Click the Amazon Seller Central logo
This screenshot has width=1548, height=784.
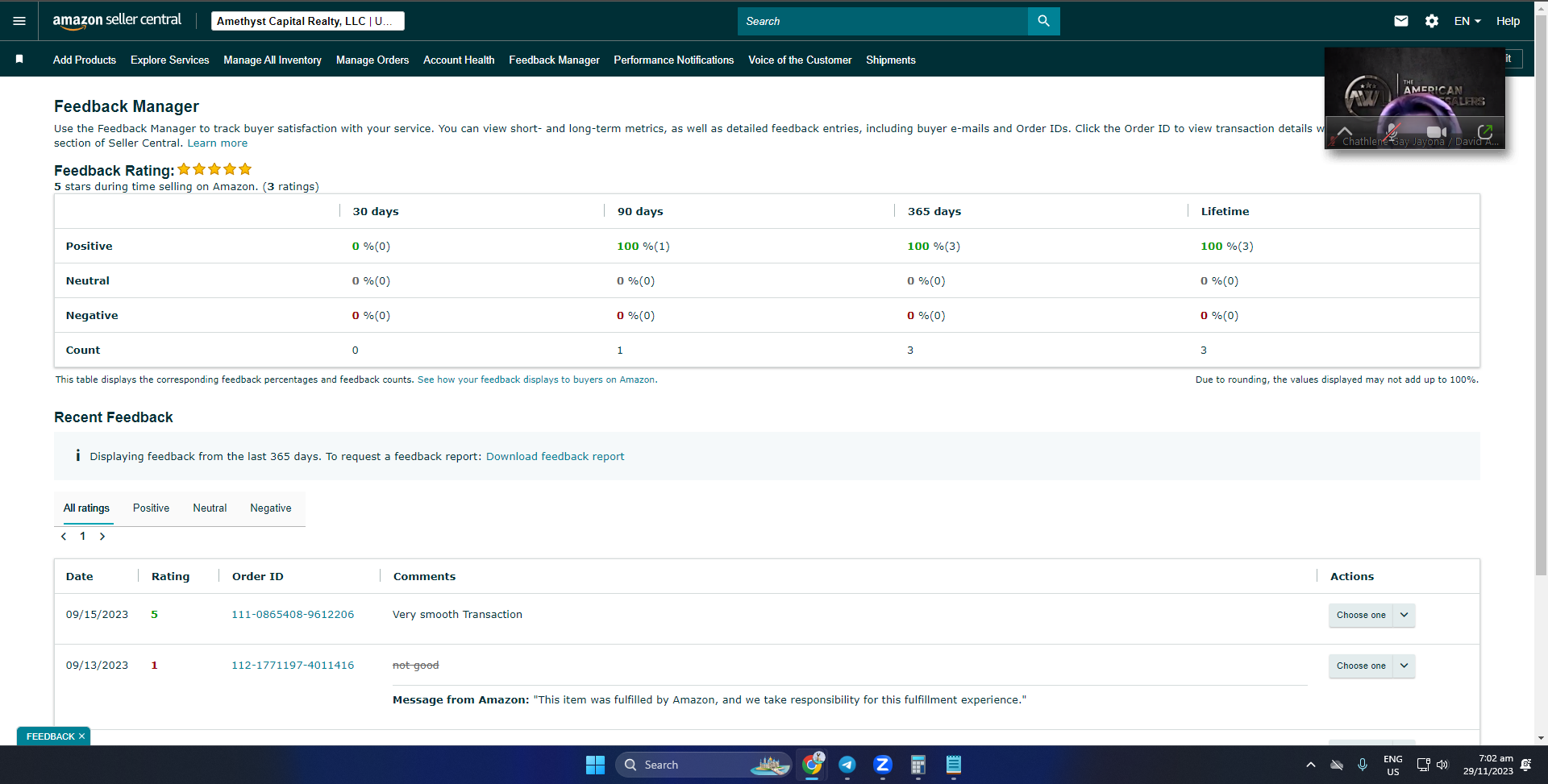coord(117,21)
